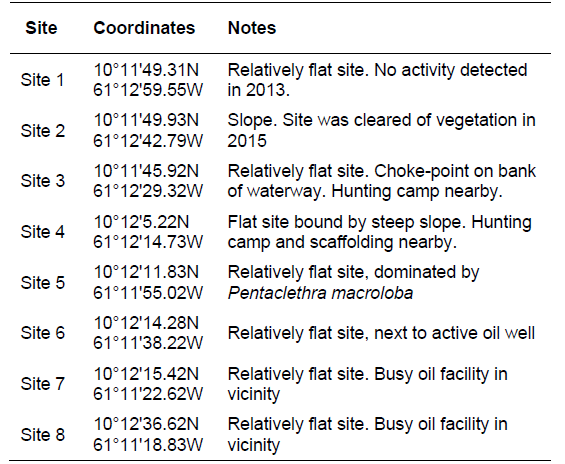Select the Site 1 row label

43,80
